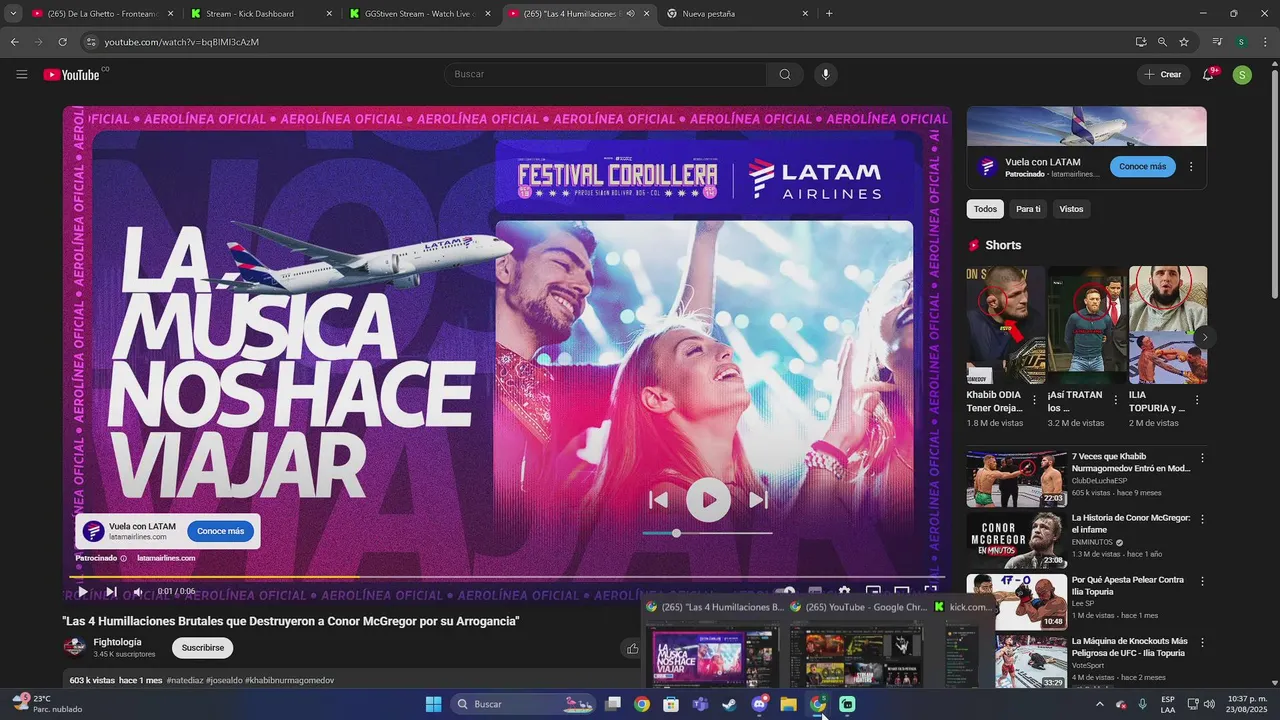Open more options for the Khabib ODIA short
1280x720 pixels.
click(1034, 400)
